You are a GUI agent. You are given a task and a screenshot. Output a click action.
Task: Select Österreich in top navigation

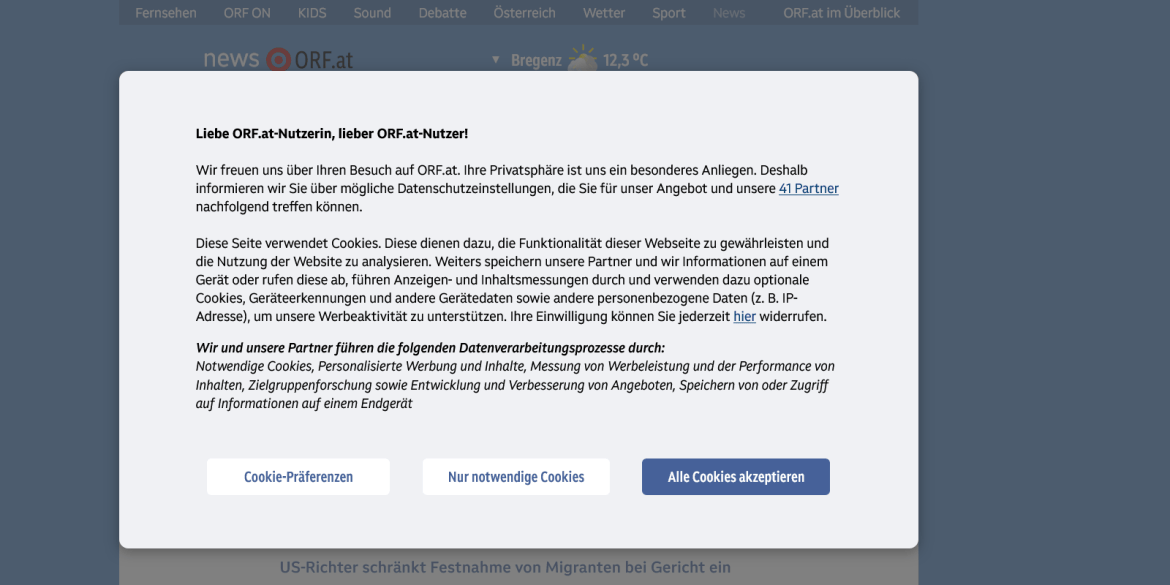coord(525,13)
